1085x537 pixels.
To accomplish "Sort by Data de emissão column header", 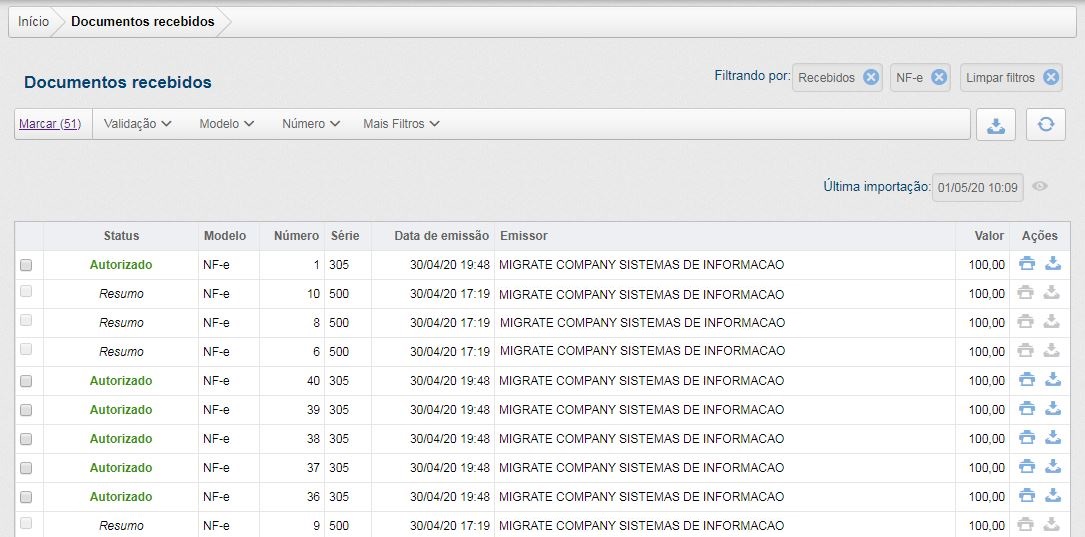I will point(441,236).
